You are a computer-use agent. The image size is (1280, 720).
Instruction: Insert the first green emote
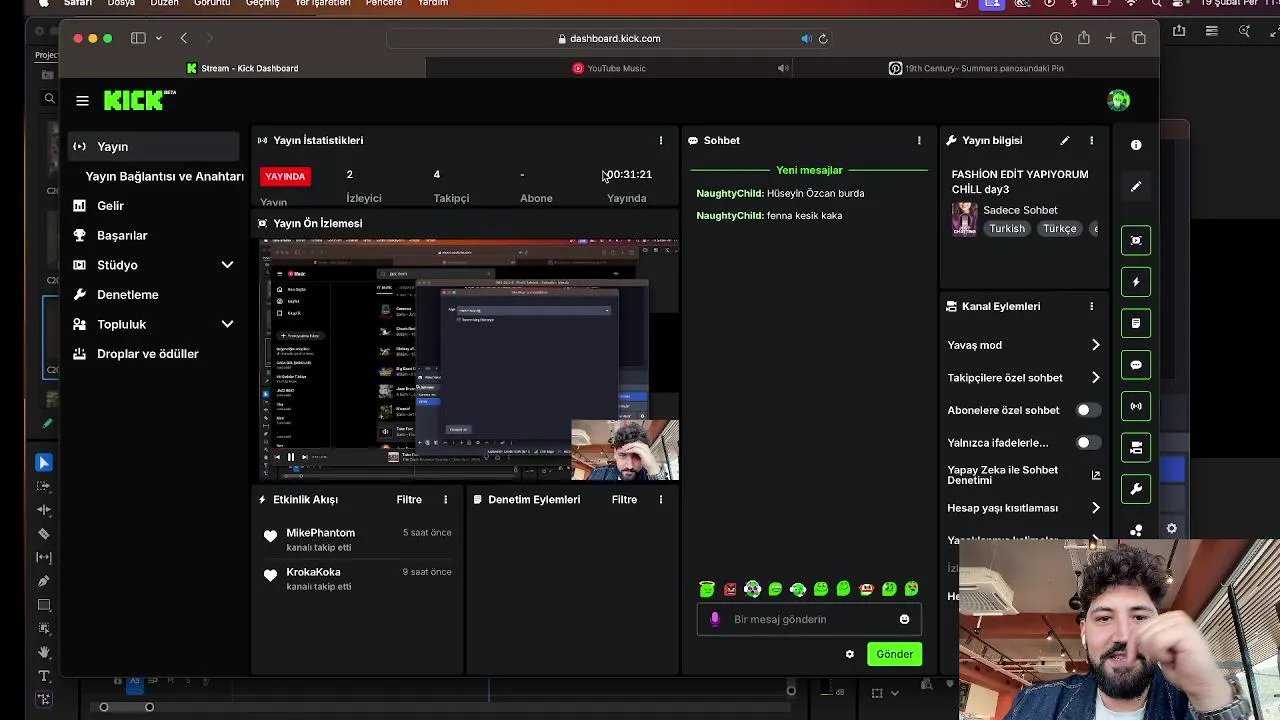pyautogui.click(x=707, y=589)
